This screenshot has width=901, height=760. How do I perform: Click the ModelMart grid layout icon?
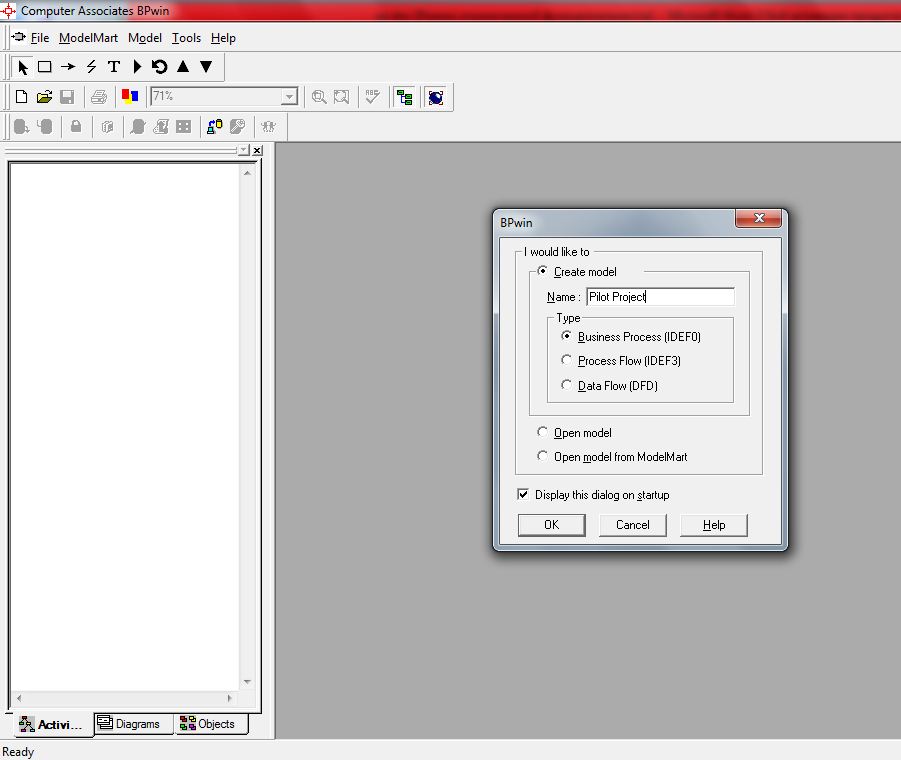[x=183, y=126]
